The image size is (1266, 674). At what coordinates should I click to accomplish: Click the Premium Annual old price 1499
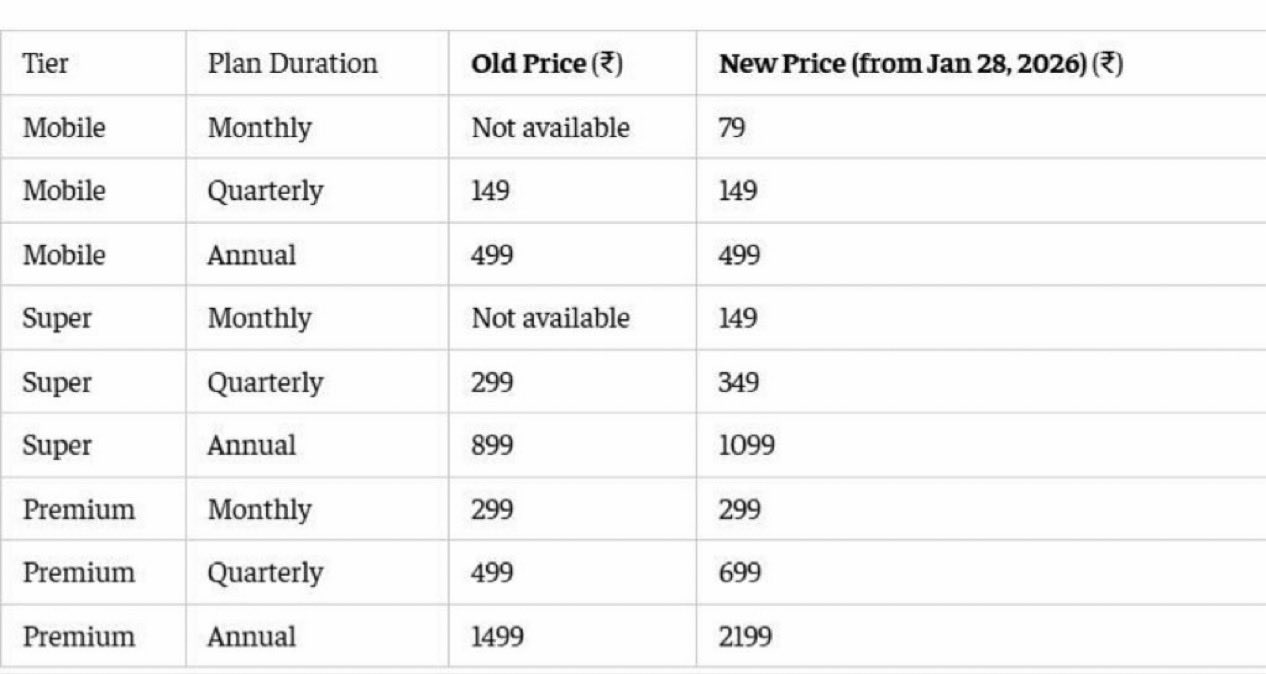coord(497,636)
